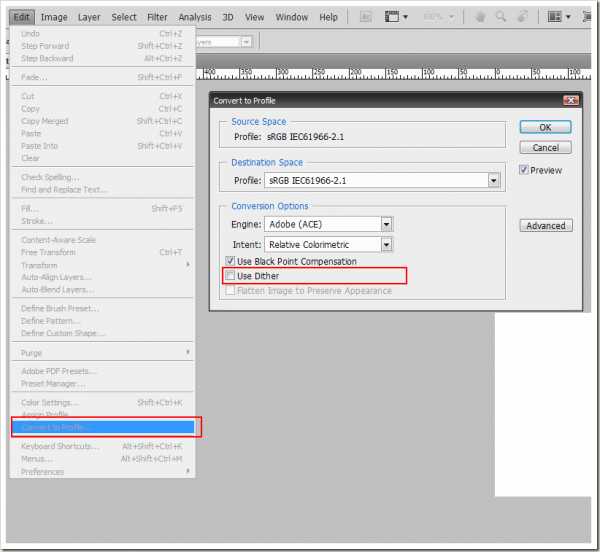The image size is (600, 552).
Task: Open the 3D menu
Action: tap(228, 17)
